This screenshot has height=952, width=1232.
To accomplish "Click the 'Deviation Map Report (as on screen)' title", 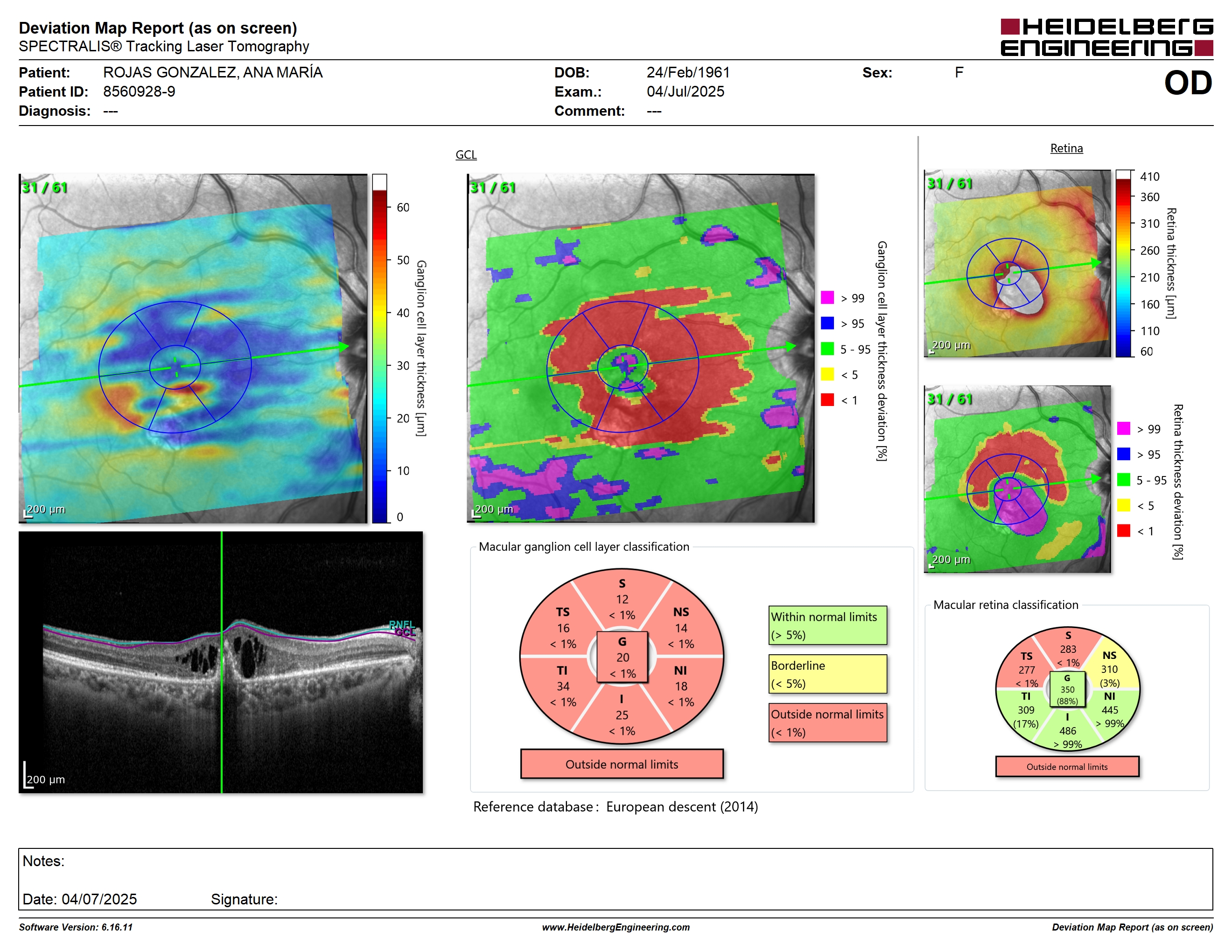I will tap(158, 28).
